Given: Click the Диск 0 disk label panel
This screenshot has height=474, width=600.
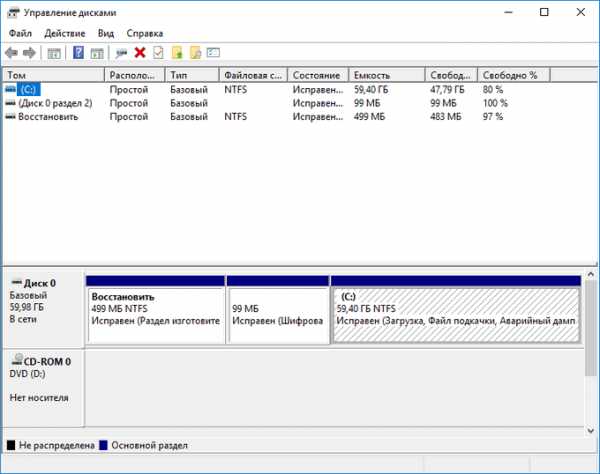Looking at the screenshot, I should (43, 308).
